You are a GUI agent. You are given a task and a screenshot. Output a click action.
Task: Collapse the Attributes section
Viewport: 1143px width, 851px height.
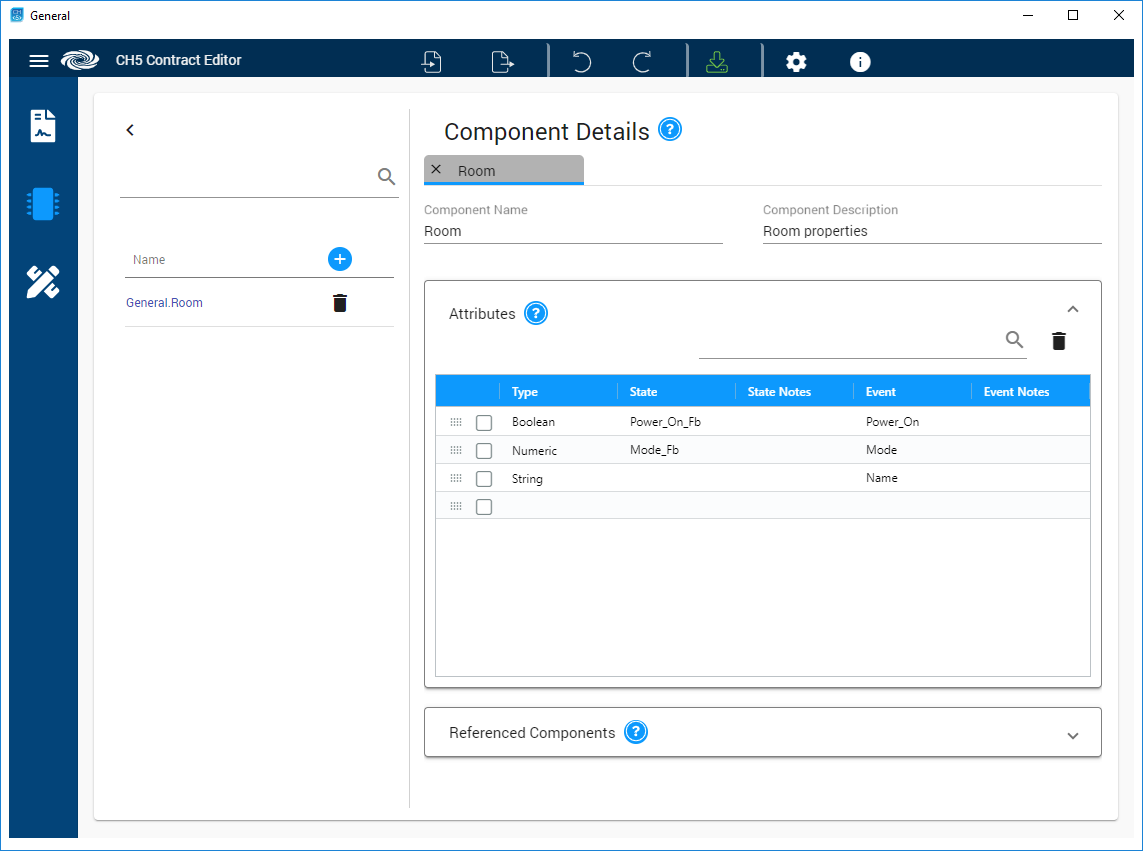pyautogui.click(x=1072, y=309)
